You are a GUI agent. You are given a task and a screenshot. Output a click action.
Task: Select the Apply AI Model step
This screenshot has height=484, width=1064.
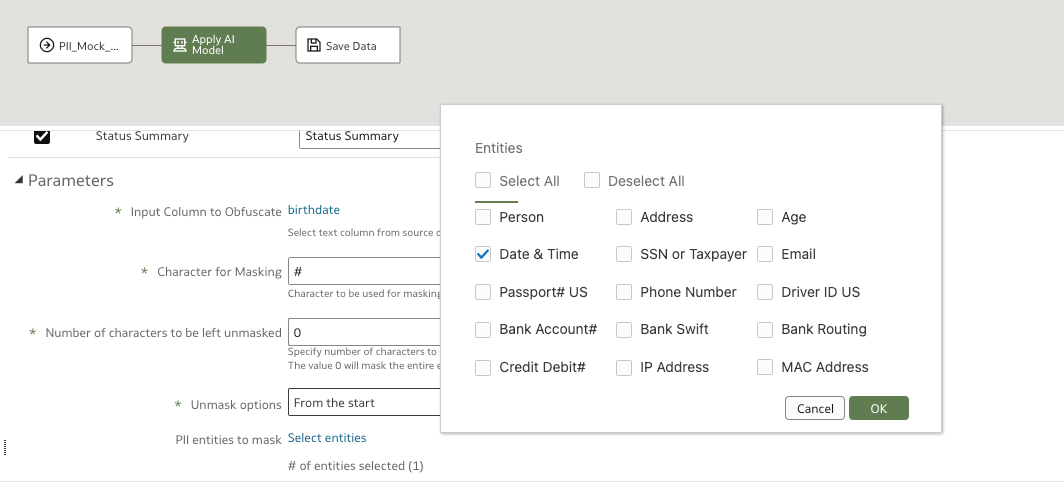[x=214, y=45]
